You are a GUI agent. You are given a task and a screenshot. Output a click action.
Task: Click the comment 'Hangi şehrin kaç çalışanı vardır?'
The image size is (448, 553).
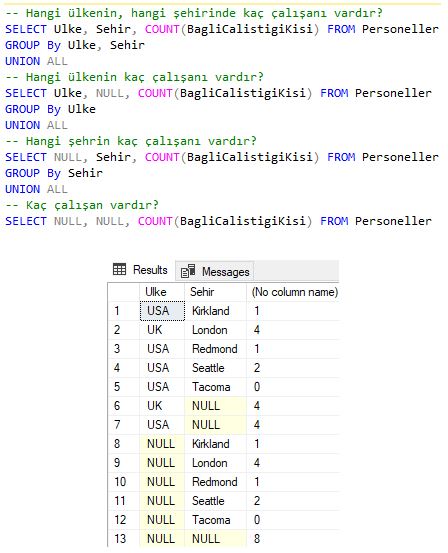[x=131, y=141]
